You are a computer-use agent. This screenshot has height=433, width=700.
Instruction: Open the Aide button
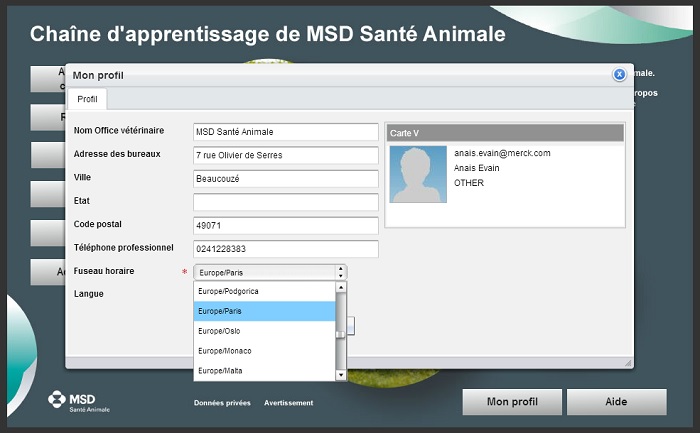[x=617, y=402]
